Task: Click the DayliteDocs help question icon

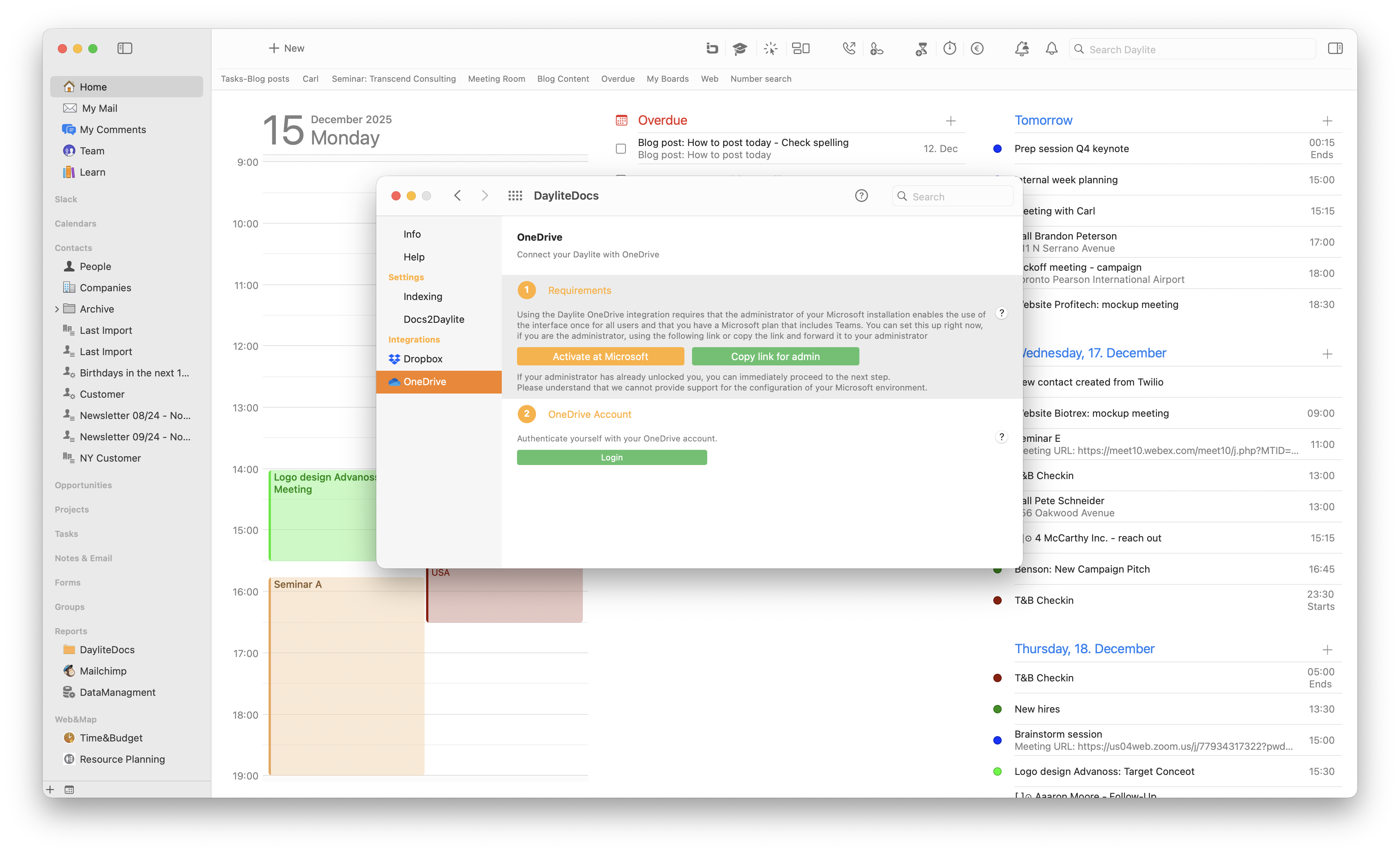Action: coord(861,196)
